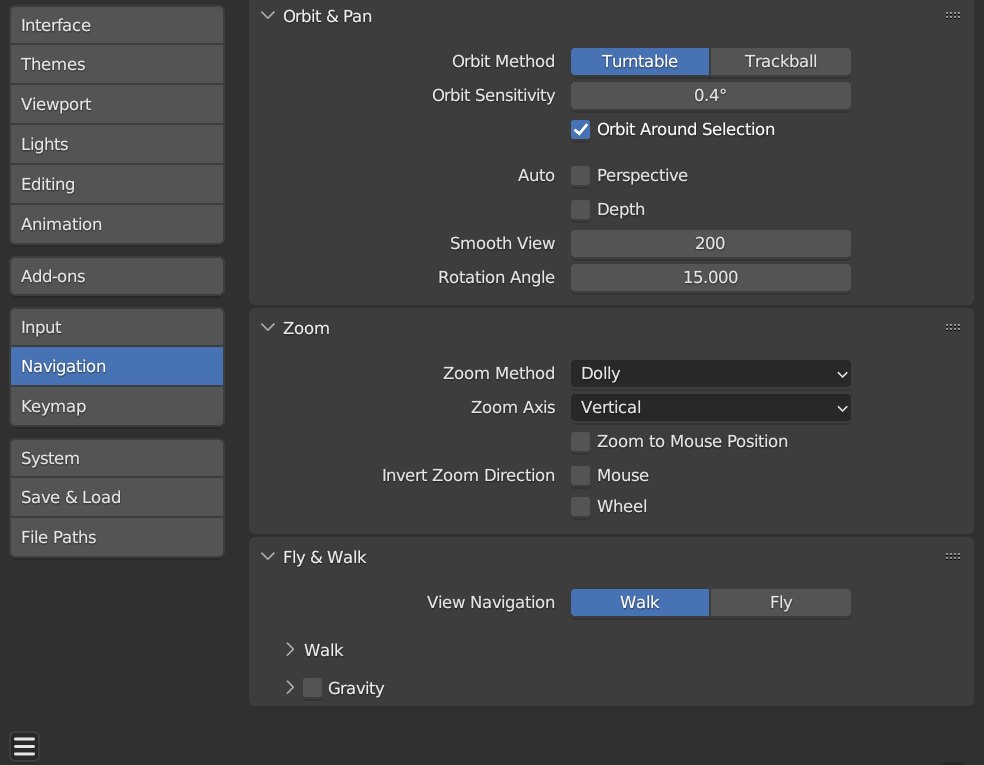Enable Invert Zoom Direction for Wheel
The width and height of the screenshot is (984, 765).
click(580, 507)
